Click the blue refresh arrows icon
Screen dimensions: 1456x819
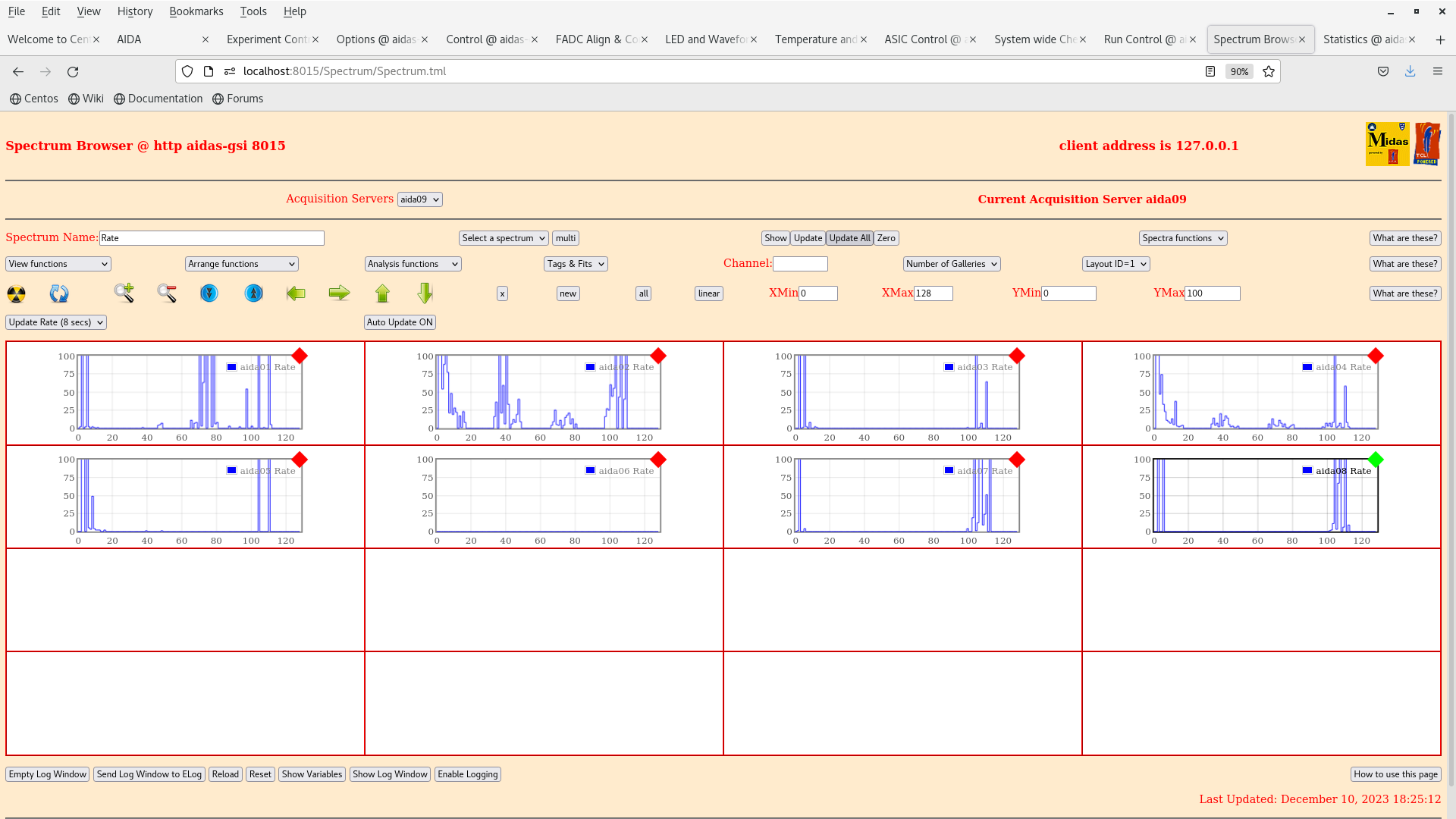tap(59, 293)
